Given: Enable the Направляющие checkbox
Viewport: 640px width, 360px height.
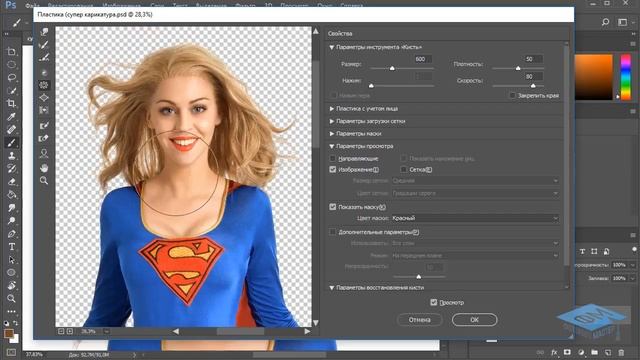Looking at the screenshot, I should point(332,158).
